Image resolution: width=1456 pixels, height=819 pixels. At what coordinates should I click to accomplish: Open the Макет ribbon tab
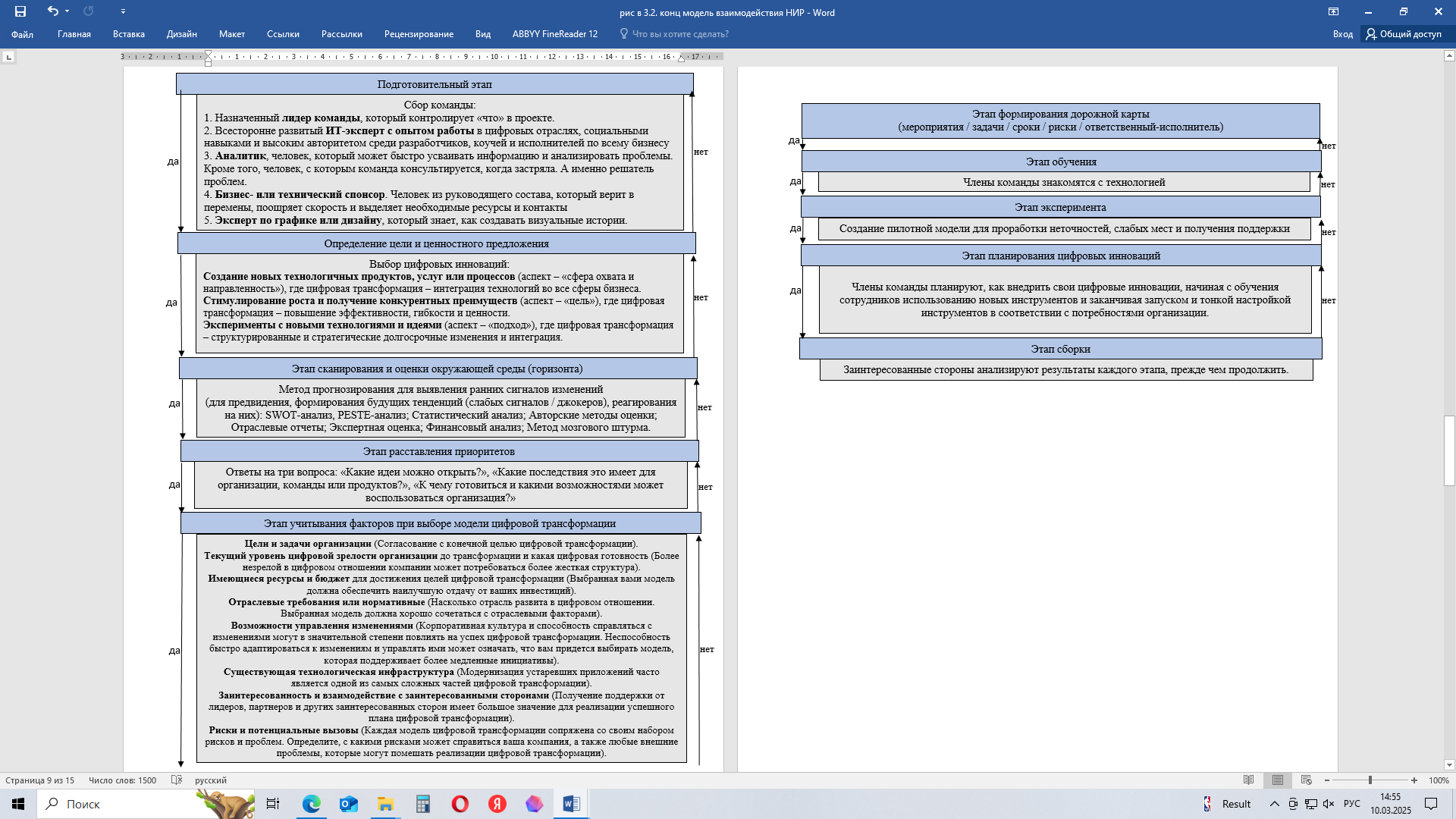pyautogui.click(x=232, y=34)
